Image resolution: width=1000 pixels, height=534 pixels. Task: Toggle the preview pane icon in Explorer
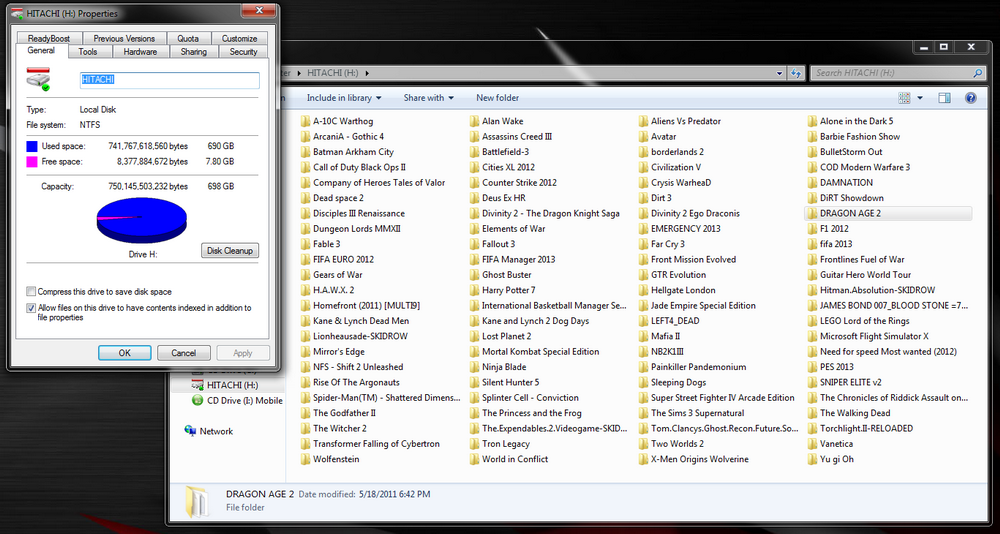coord(945,98)
